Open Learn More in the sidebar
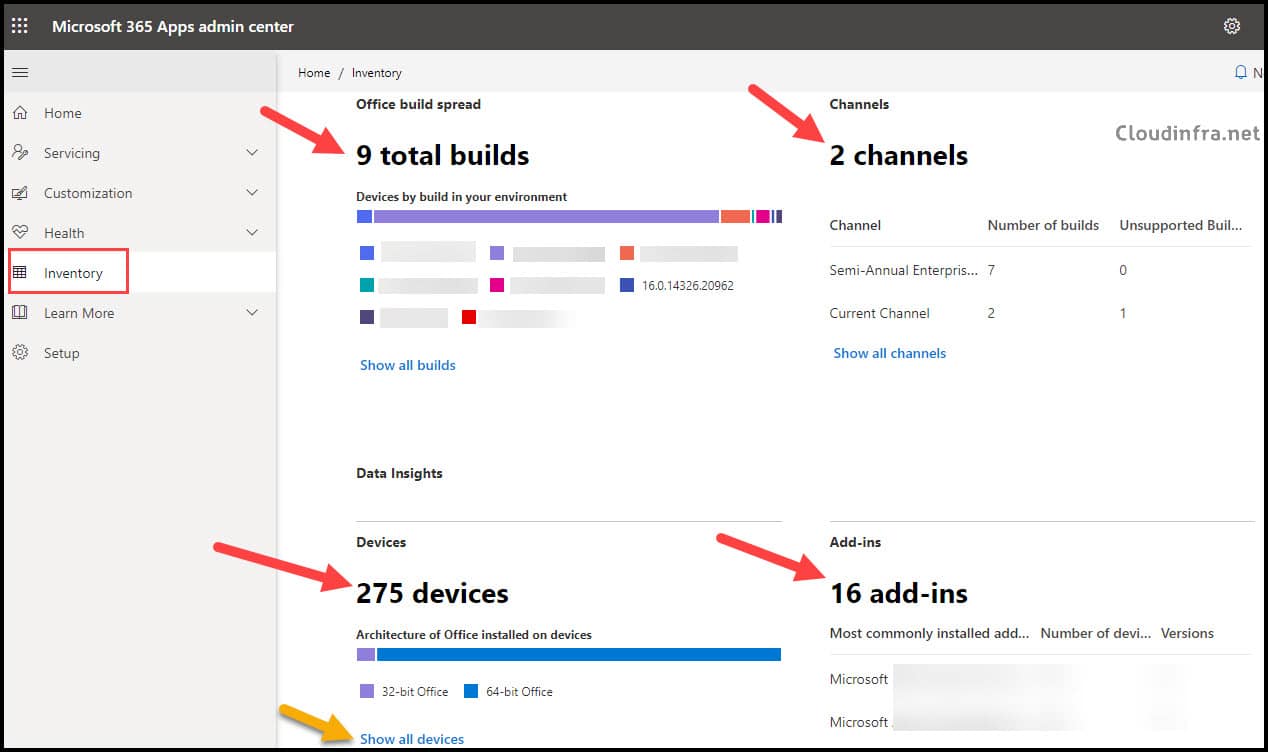This screenshot has height=752, width=1268. (79, 313)
